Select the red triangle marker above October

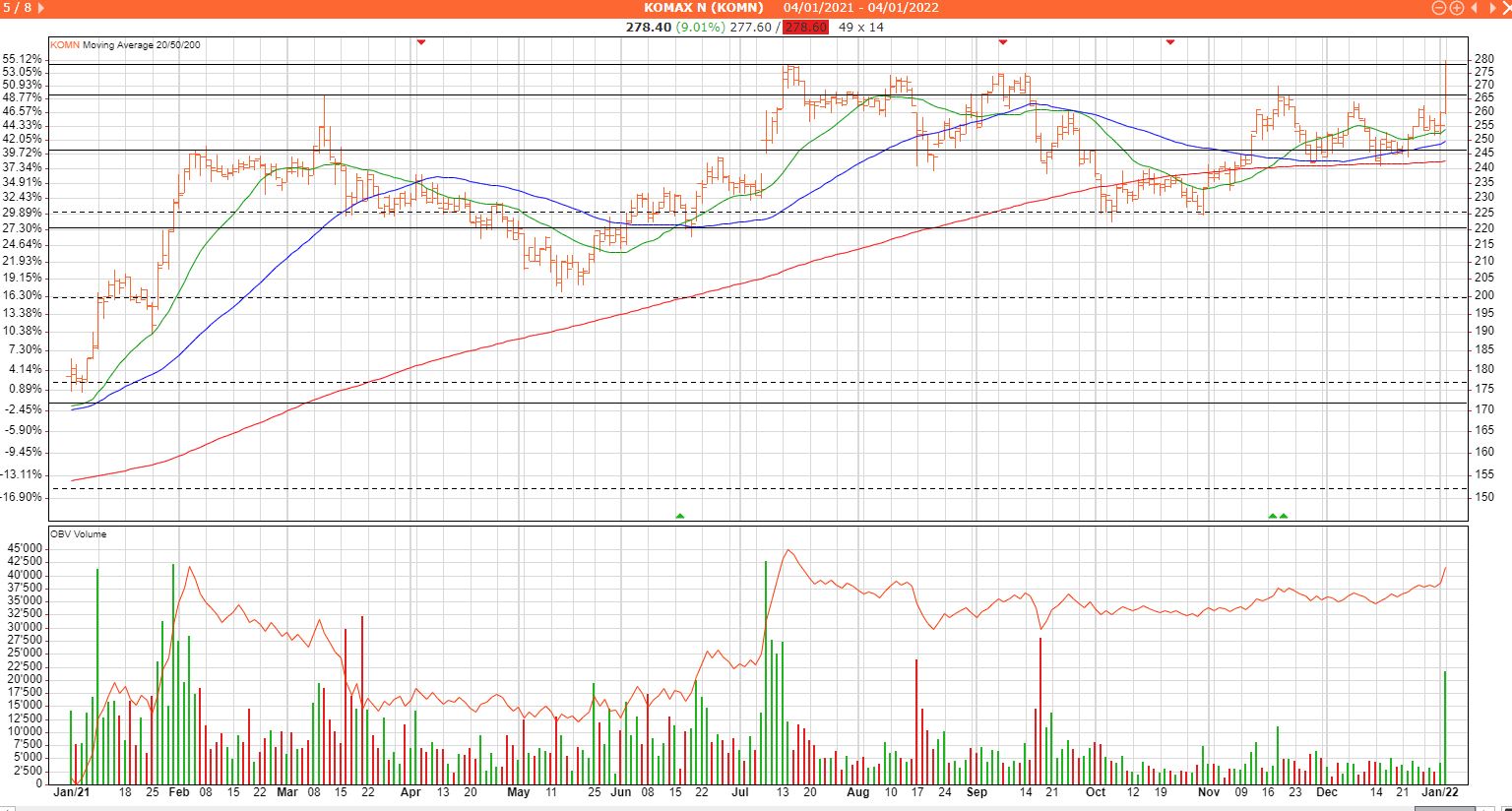point(1170,42)
